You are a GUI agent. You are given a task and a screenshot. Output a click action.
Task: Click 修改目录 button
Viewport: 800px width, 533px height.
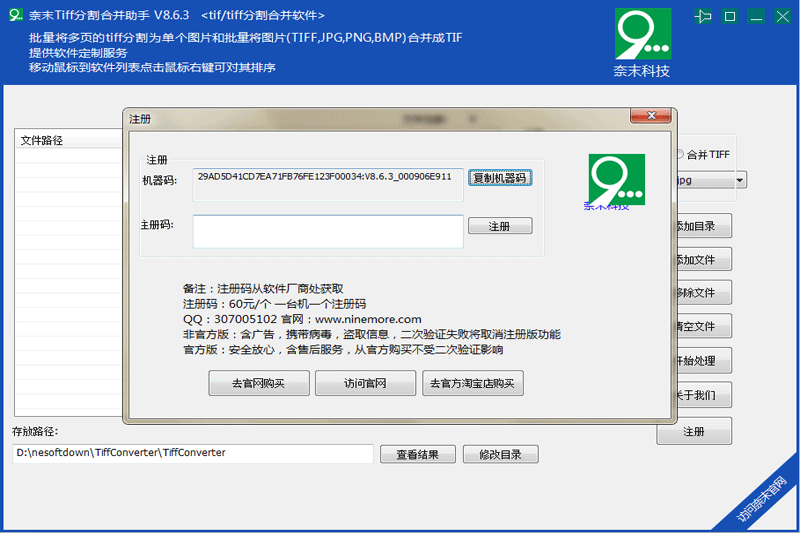501,454
